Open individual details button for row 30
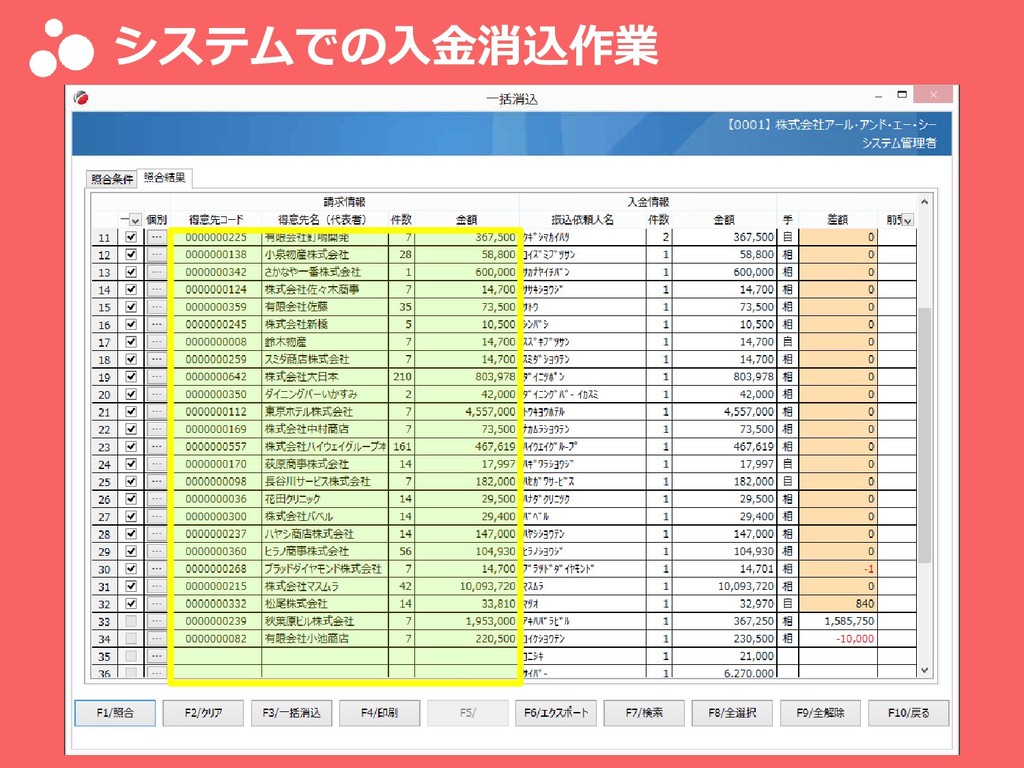Viewport: 1024px width, 768px height. tap(156, 569)
